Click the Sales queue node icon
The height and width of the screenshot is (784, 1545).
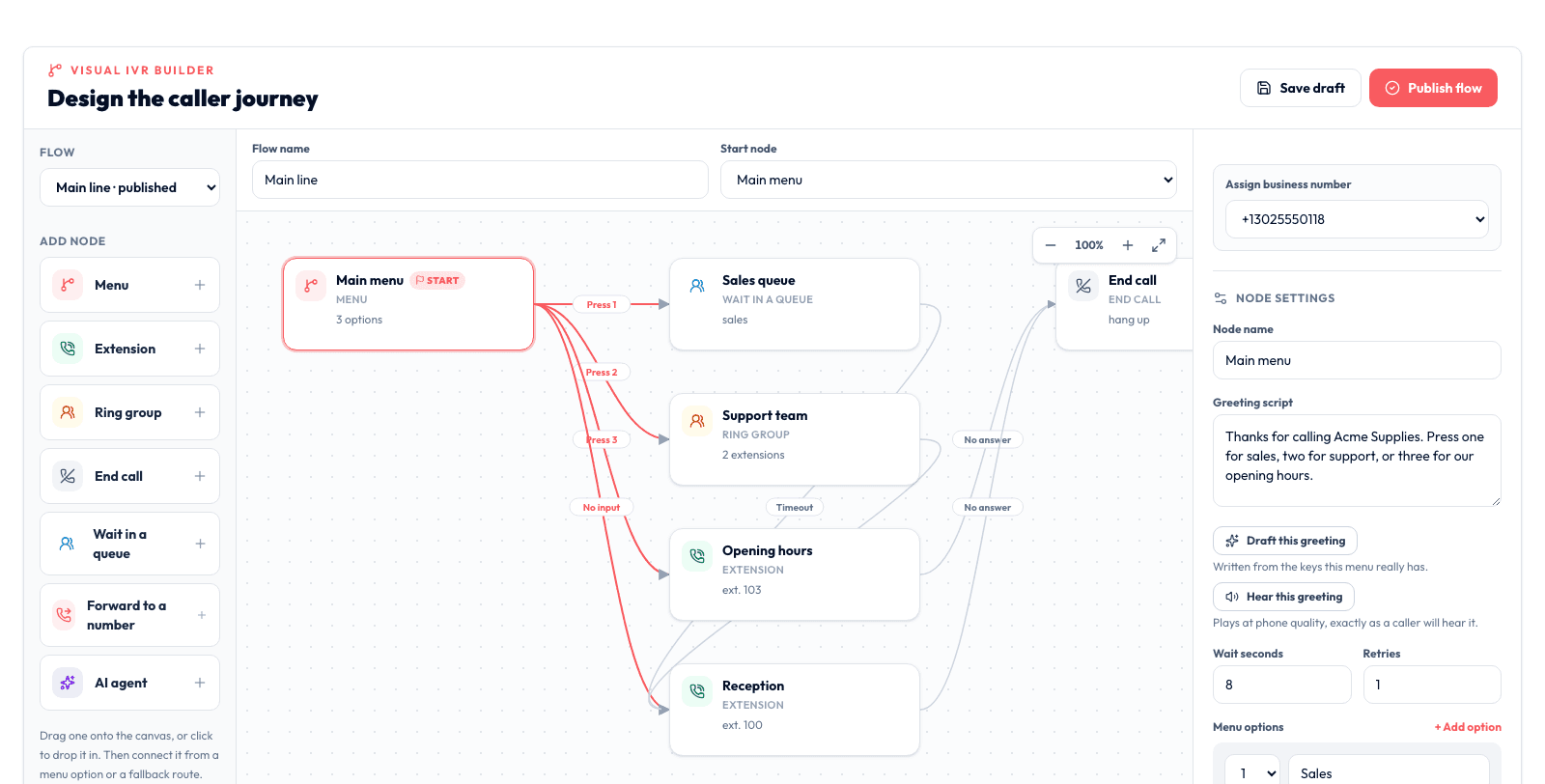point(697,286)
